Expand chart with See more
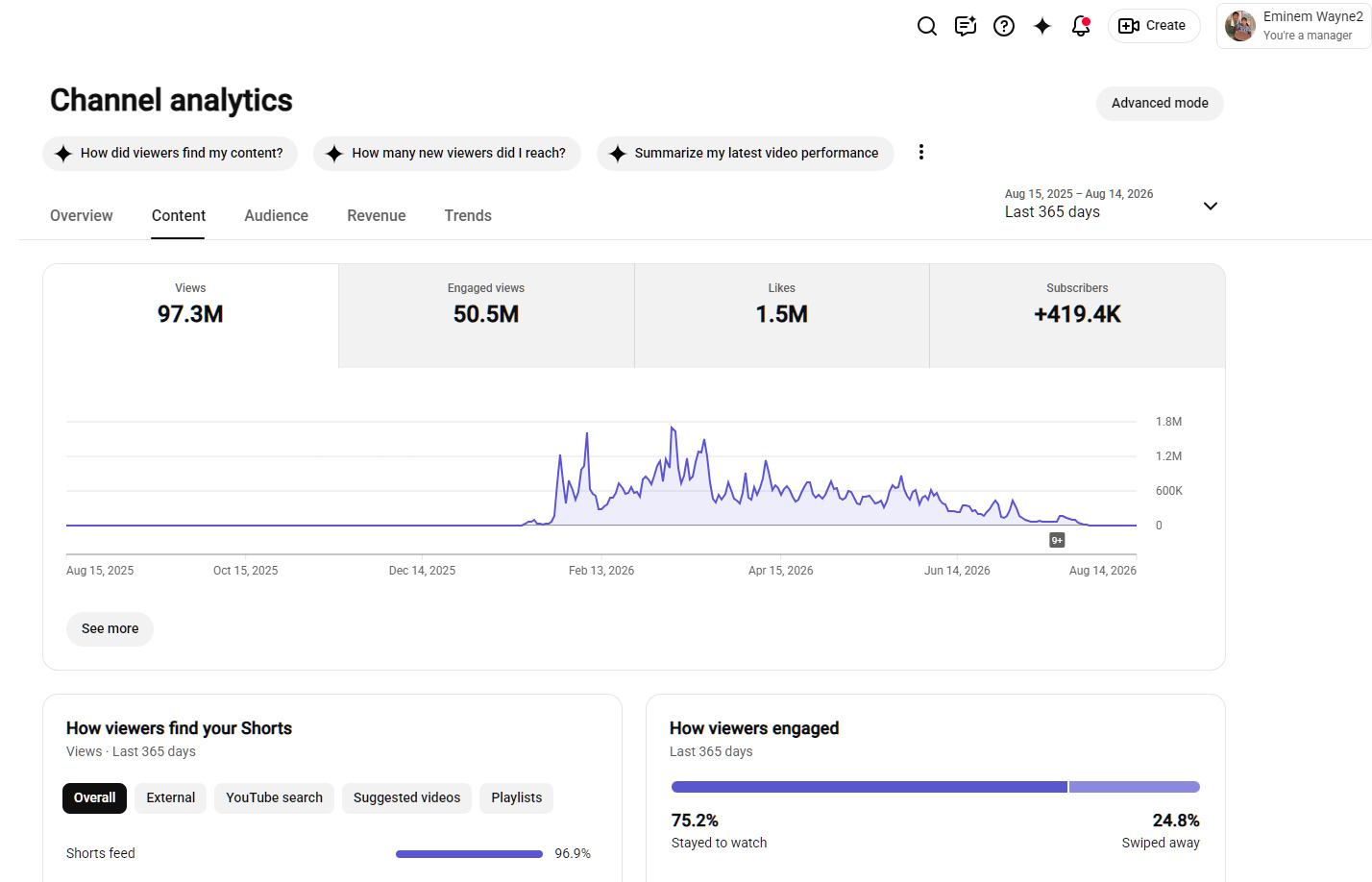The image size is (1372, 882). (110, 628)
